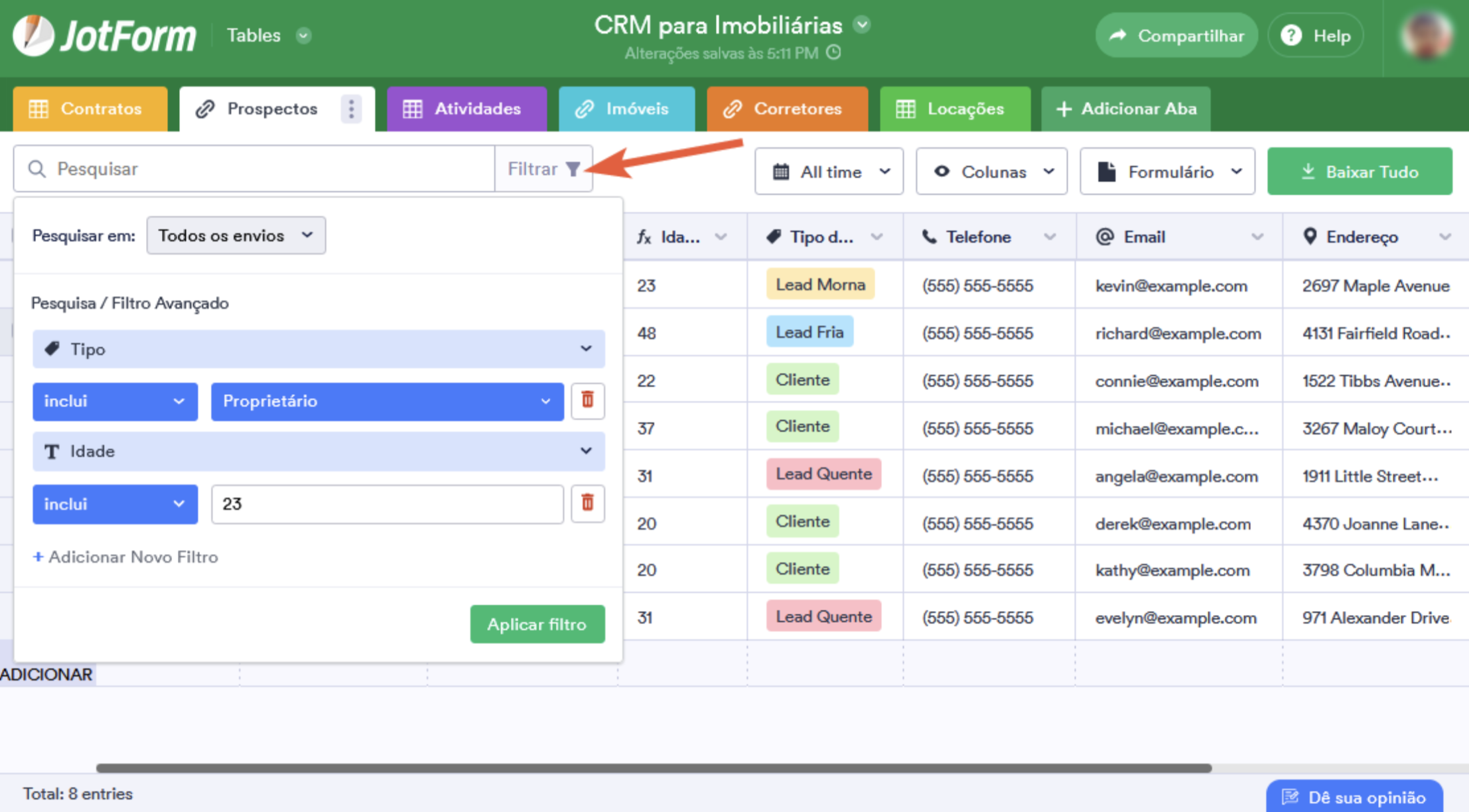Screen dimensions: 1469x812
Task: Click Adicionar Novo Filtro link
Action: tap(125, 557)
